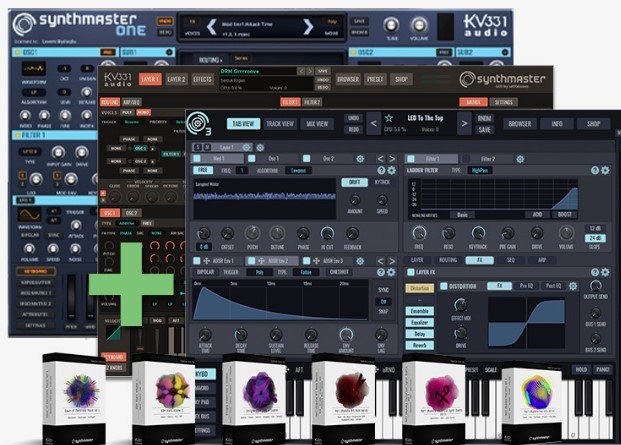
Task: Open the 0 dB volume value box
Action: (204, 247)
